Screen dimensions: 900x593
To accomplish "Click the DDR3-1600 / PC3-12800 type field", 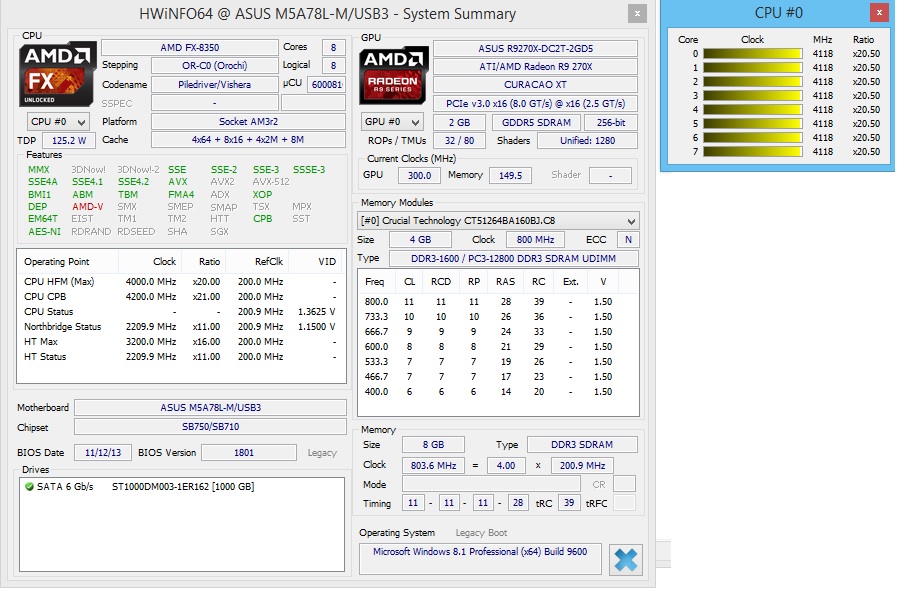I will [514, 258].
